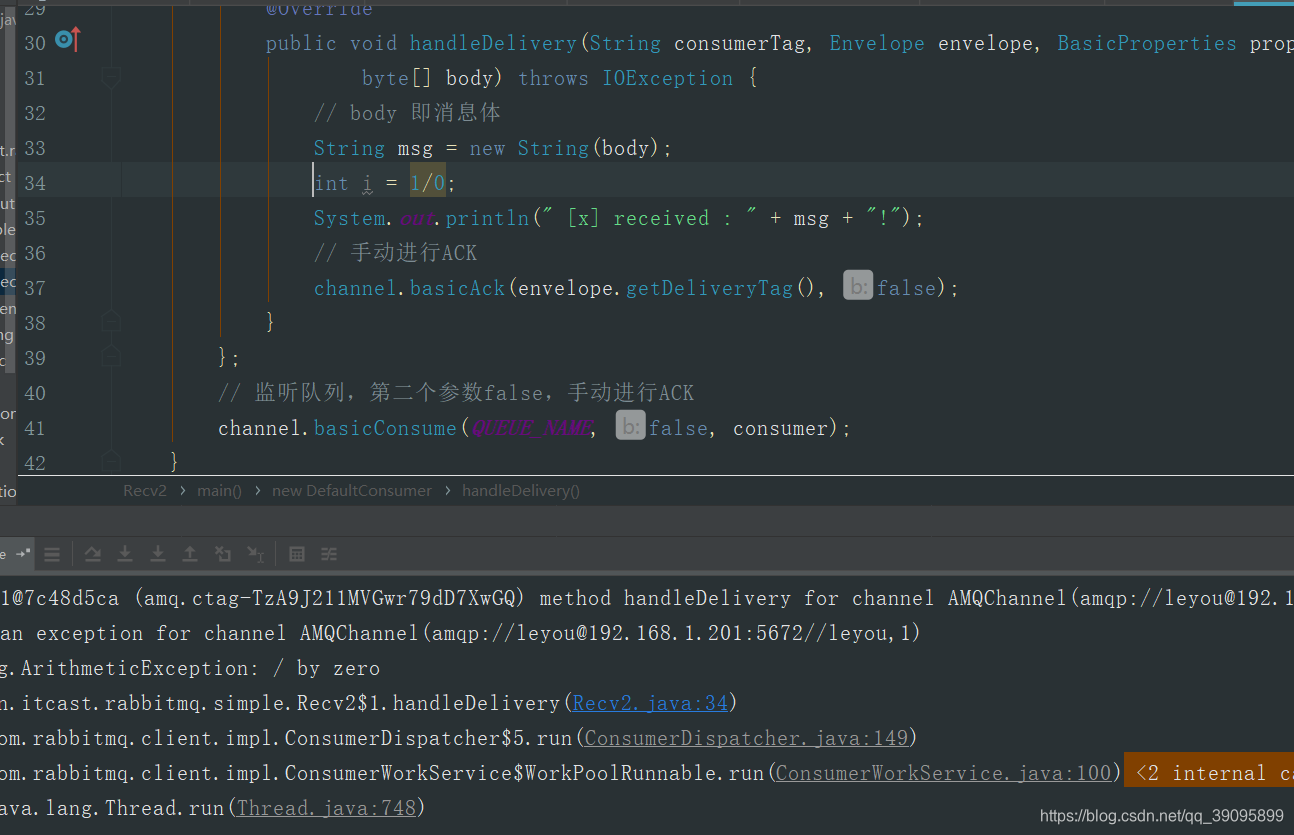1294x835 pixels.
Task: Collapse the code fold marker at line 38
Action: [x=111, y=322]
